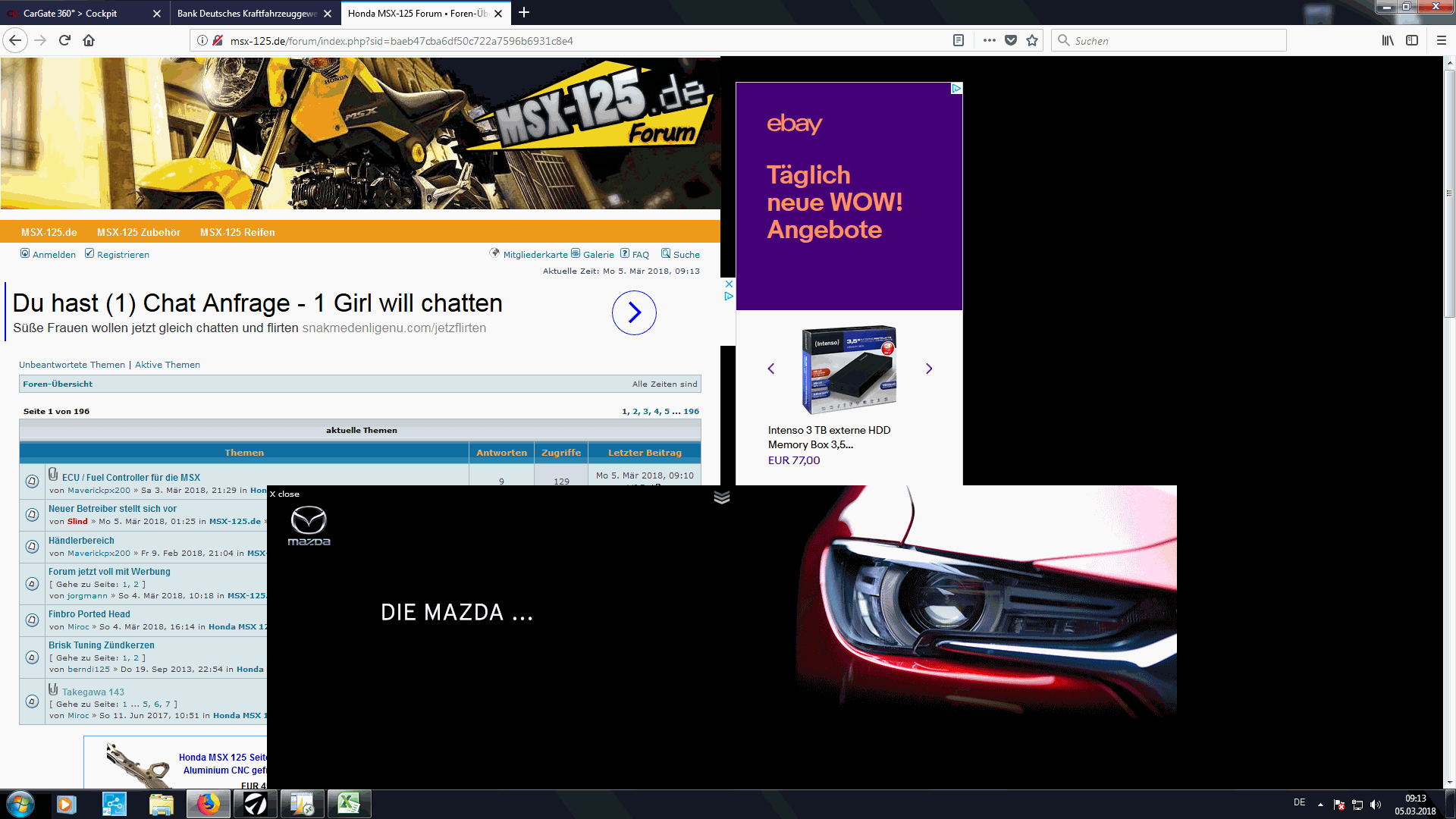Click the Antworten column header

point(501,453)
